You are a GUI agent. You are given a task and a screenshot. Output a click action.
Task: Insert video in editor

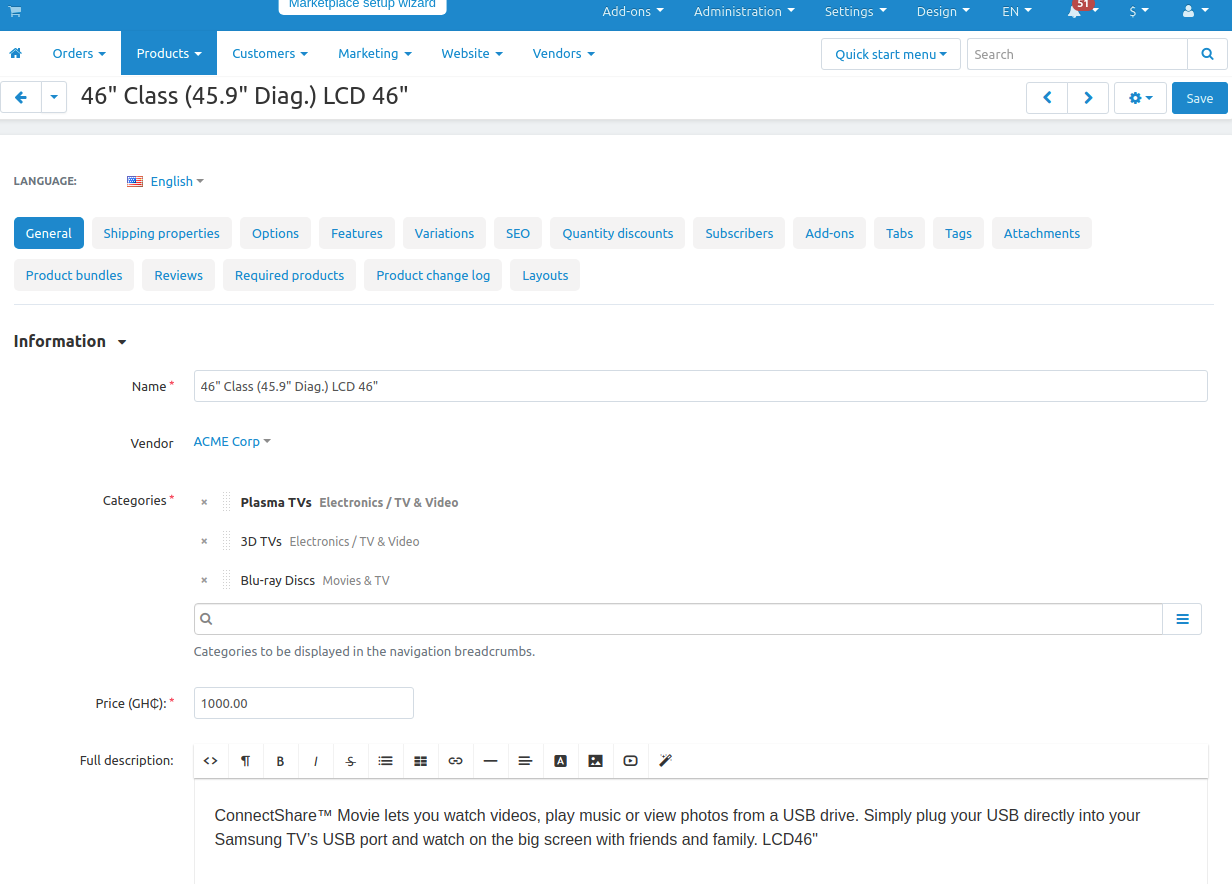[631, 761]
